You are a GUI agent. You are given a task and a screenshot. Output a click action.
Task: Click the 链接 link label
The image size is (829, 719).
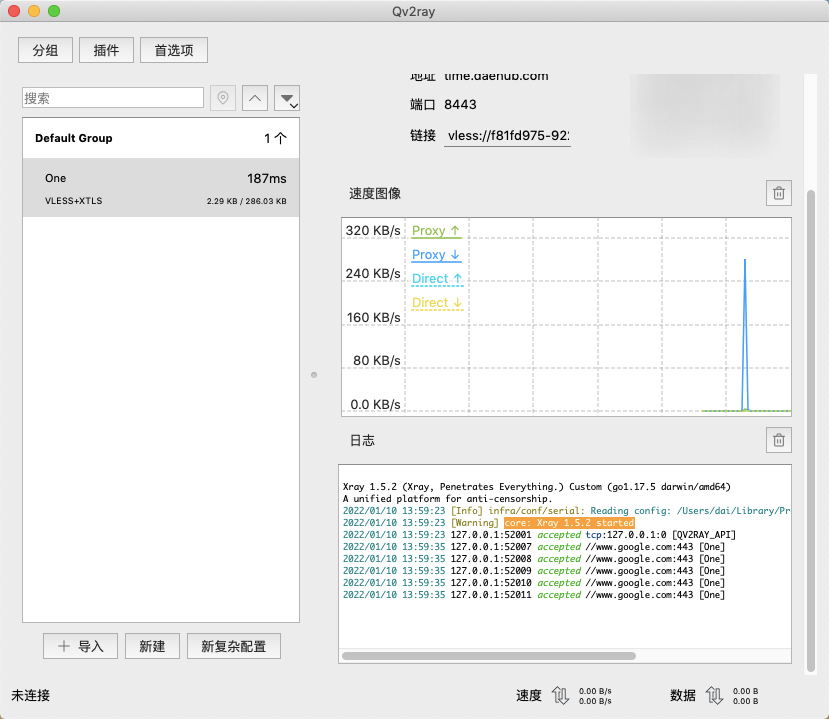tap(423, 136)
